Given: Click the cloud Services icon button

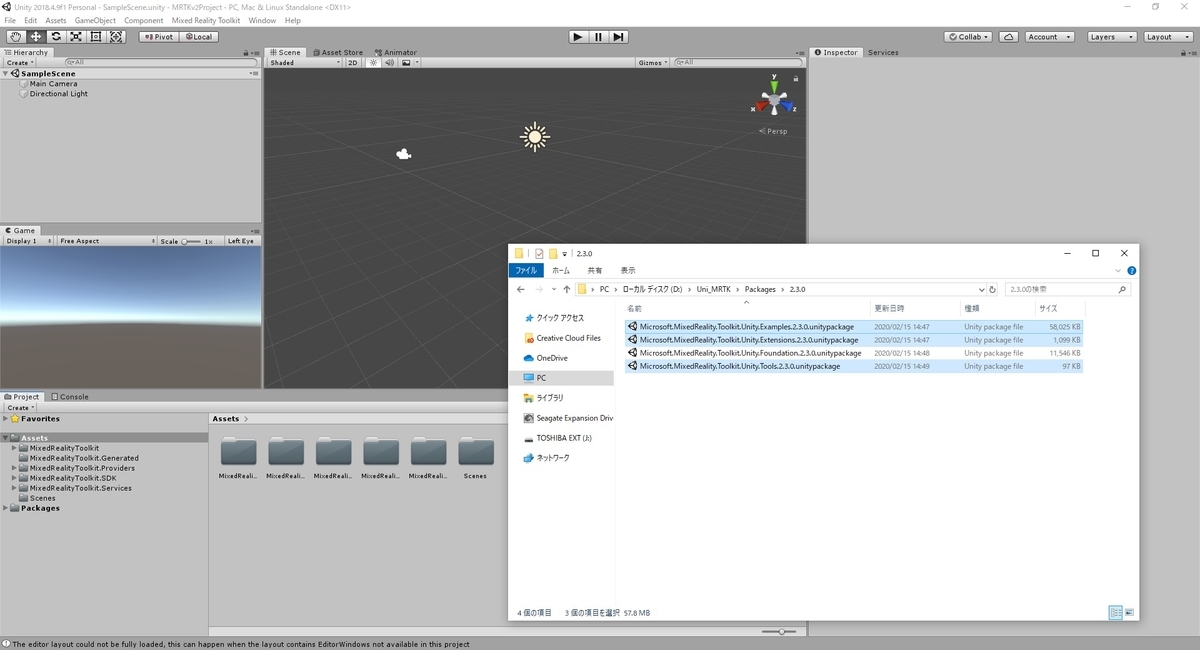Looking at the screenshot, I should click(1008, 37).
